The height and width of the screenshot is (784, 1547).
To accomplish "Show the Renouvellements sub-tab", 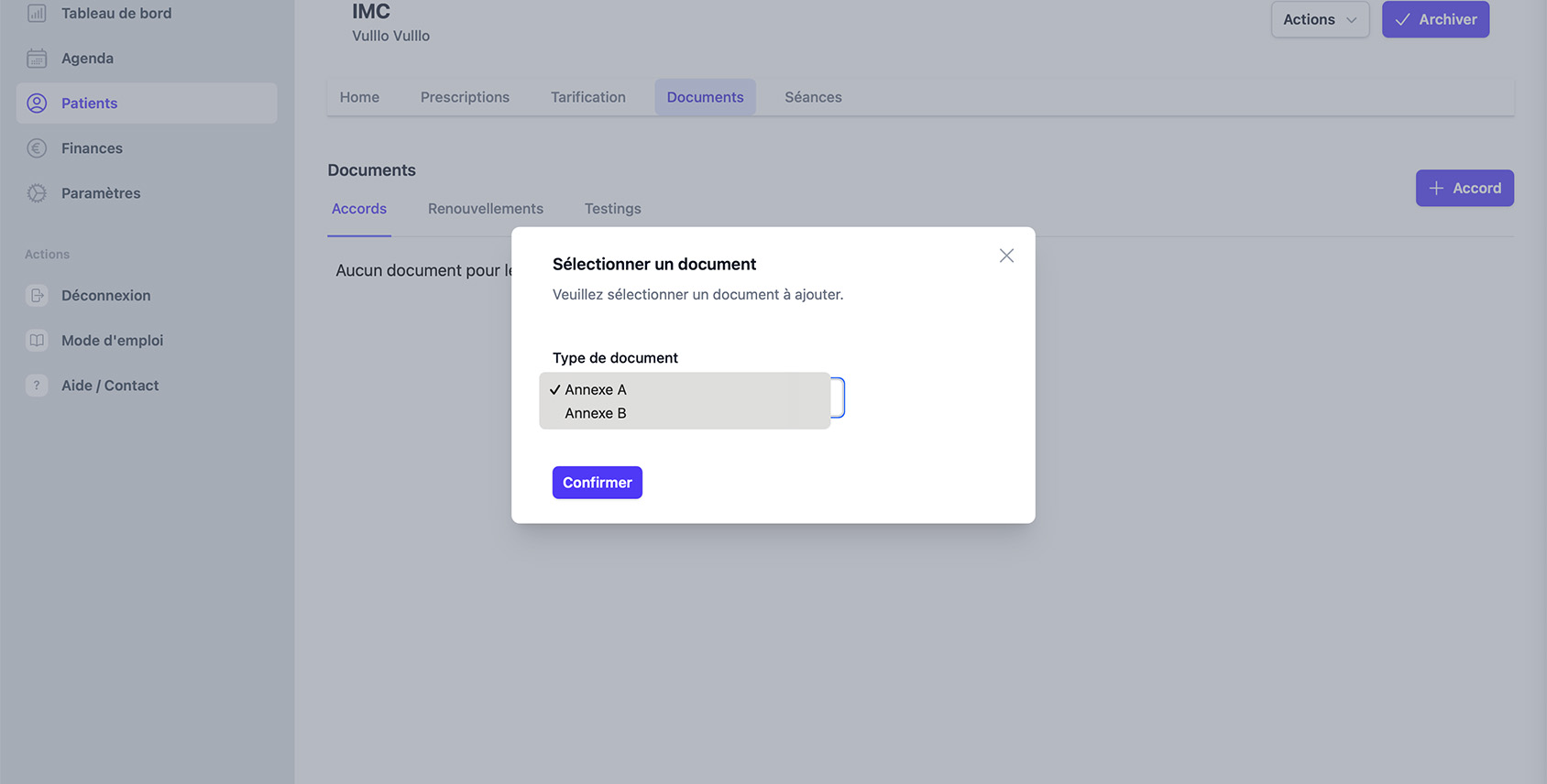I will click(x=486, y=209).
